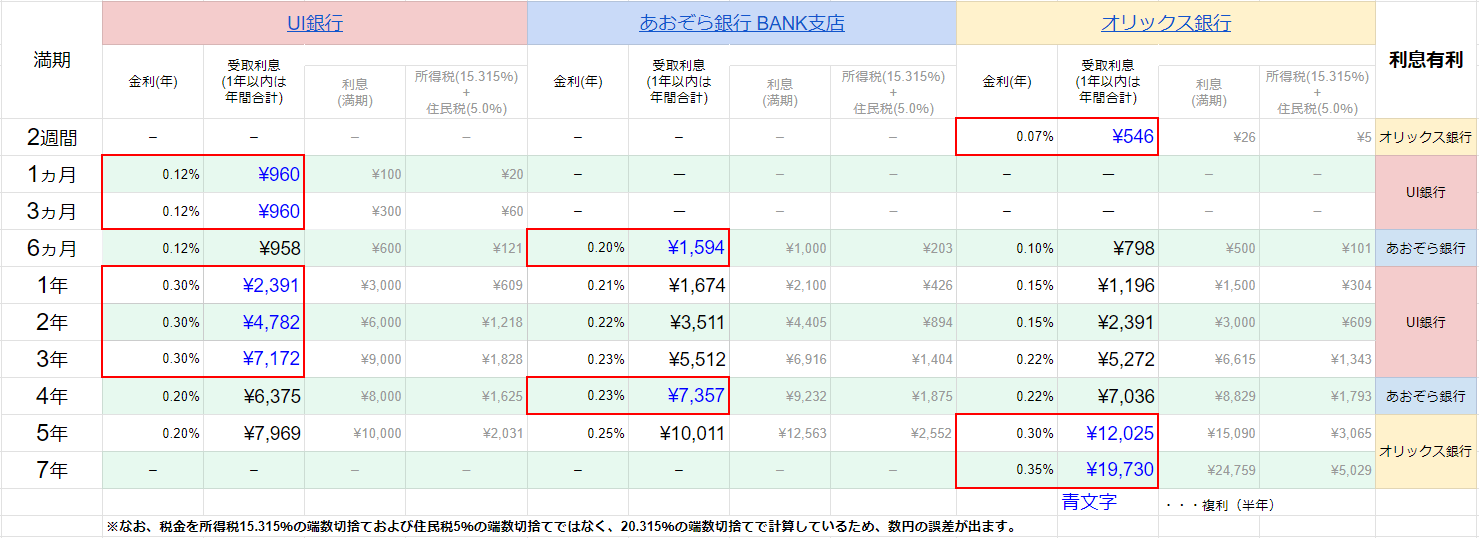
Task: Click the あおぞら銀行 result cell for 6ヵ月
Action: click(1426, 248)
